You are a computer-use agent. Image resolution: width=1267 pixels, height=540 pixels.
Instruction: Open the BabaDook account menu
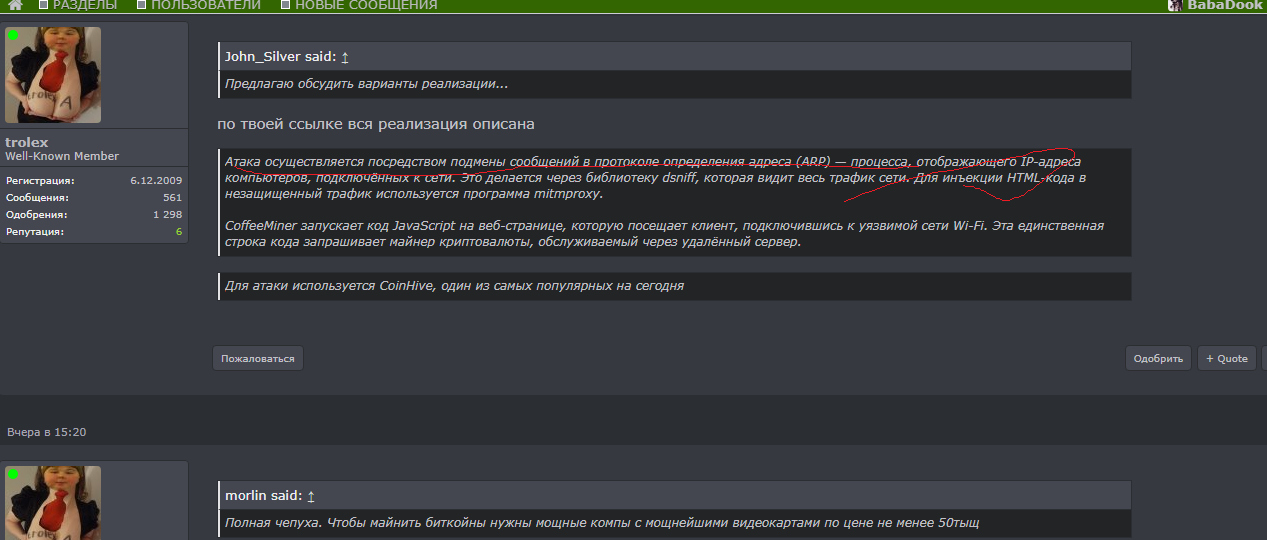click(x=1225, y=5)
